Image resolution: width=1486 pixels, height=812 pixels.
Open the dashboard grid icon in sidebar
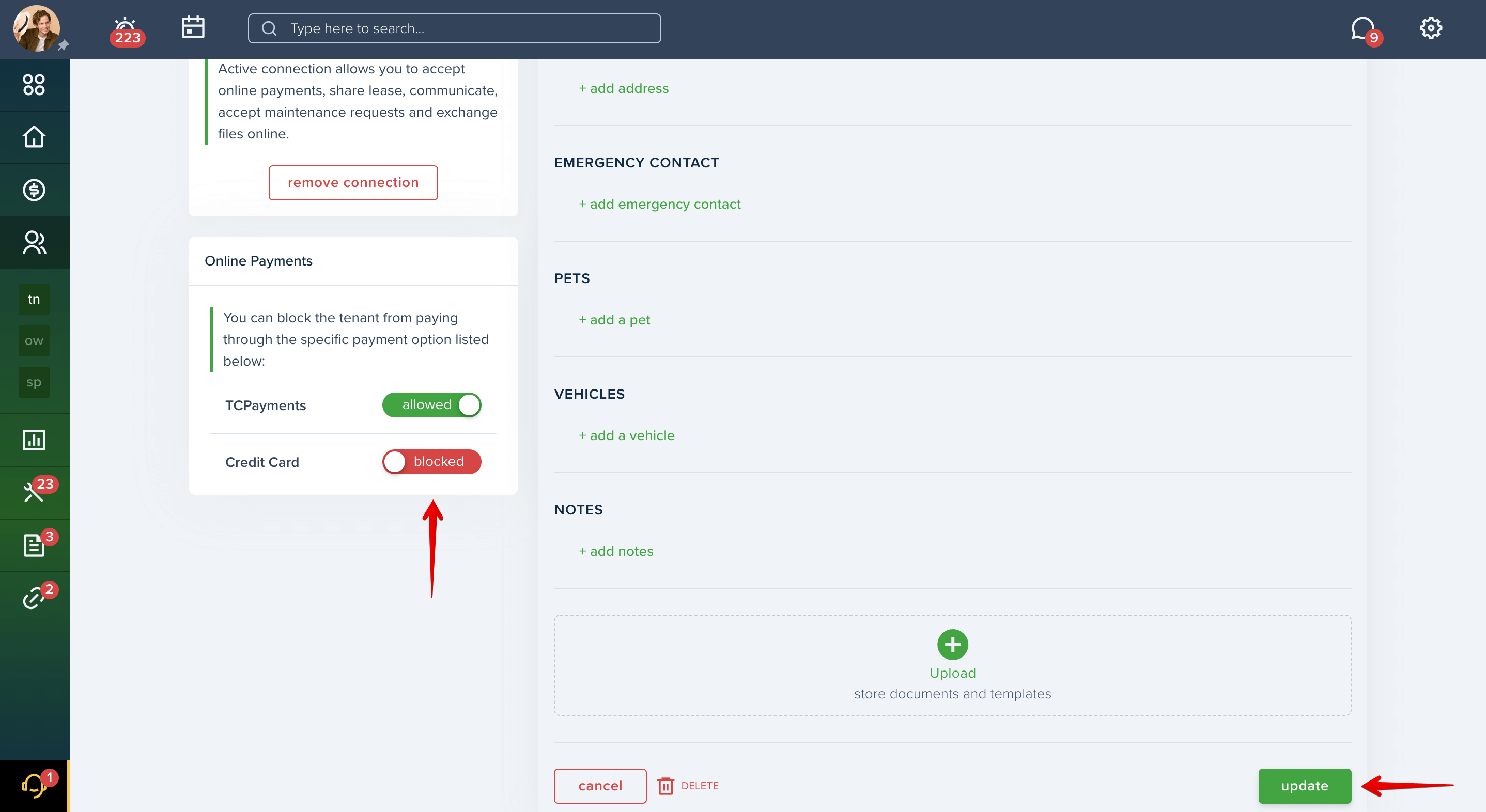pos(34,85)
